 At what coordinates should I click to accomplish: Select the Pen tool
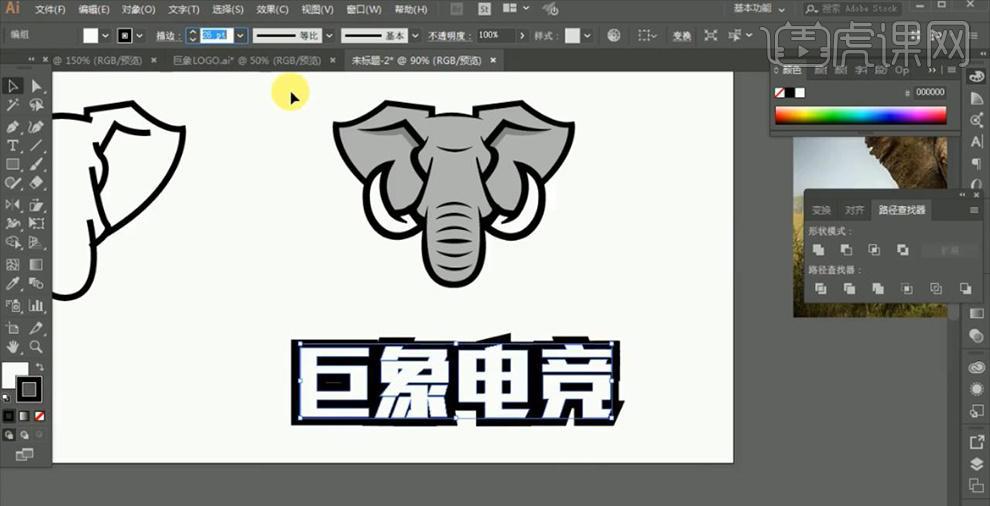pos(13,126)
